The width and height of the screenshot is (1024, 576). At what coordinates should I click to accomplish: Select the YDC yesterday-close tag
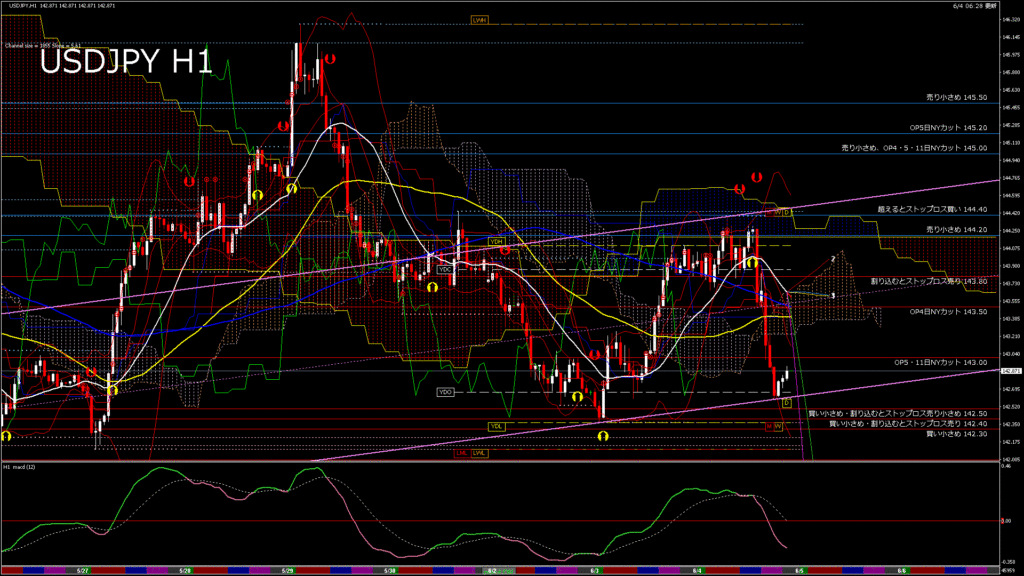445,269
